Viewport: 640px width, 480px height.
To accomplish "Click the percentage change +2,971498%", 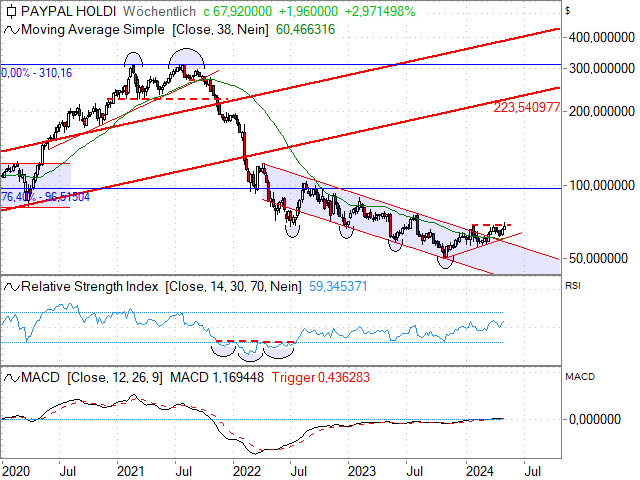I will (380, 11).
